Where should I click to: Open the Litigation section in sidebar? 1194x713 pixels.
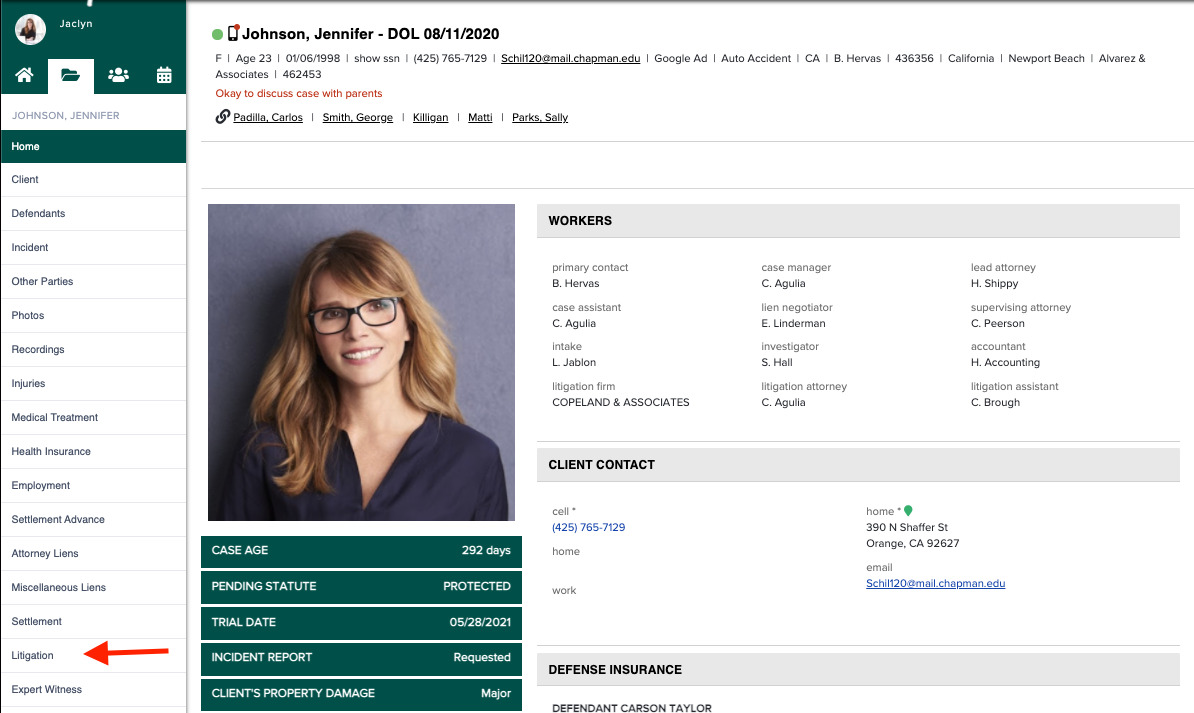pyautogui.click(x=31, y=655)
